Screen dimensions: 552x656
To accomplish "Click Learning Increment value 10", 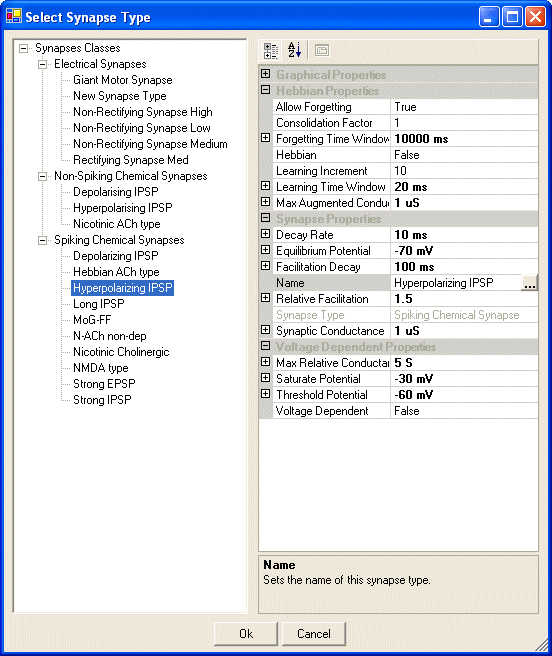I will click(465, 171).
